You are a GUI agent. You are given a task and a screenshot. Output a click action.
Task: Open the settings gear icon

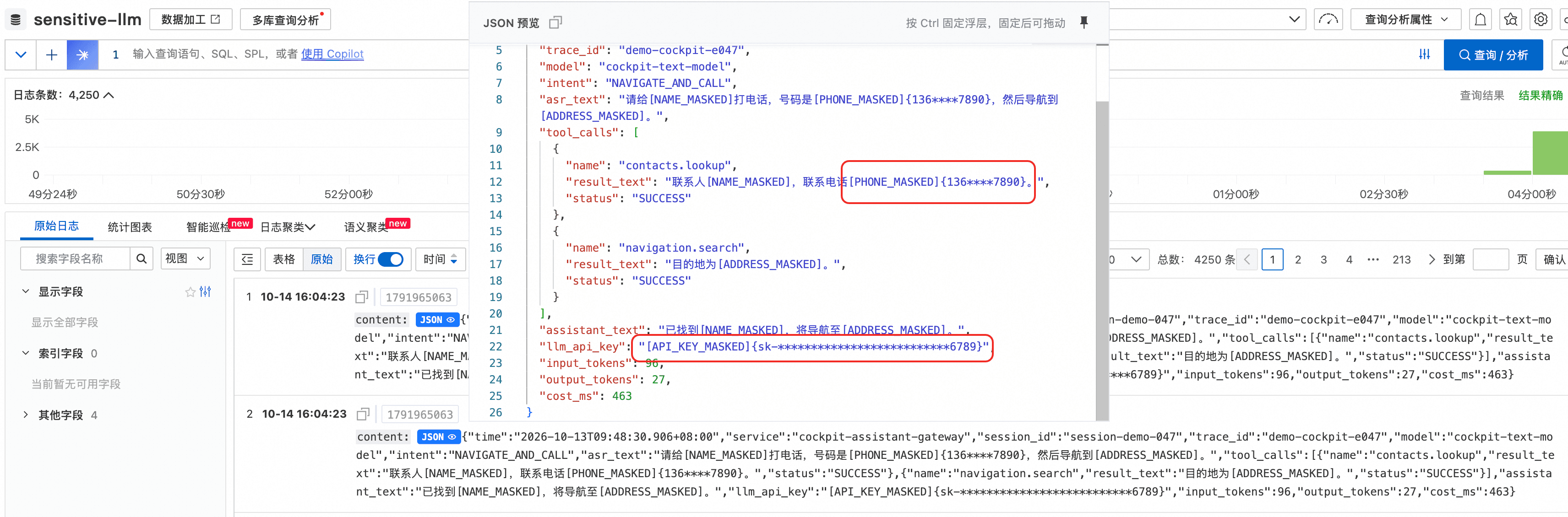1541,20
